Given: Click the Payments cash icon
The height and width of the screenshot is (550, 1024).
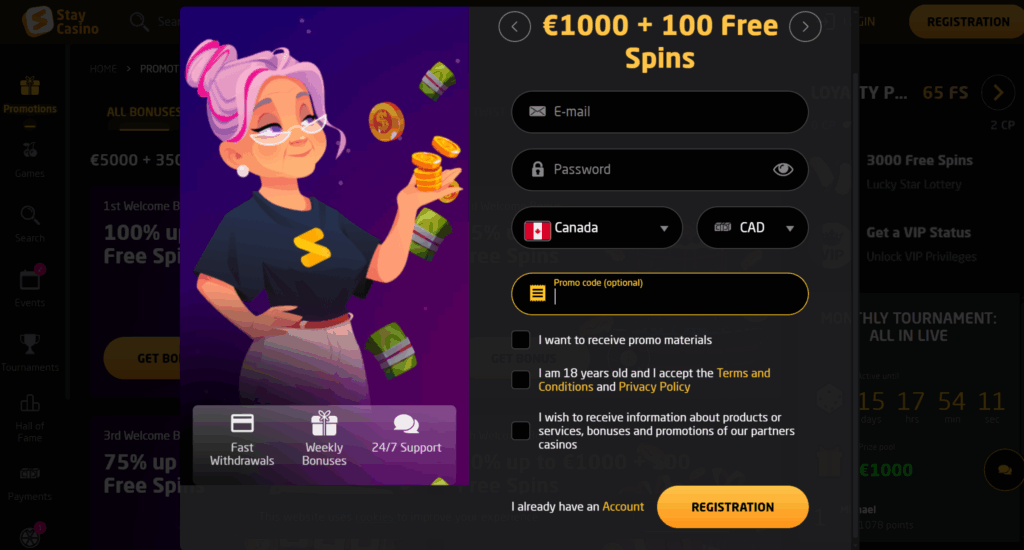Looking at the screenshot, I should 29,474.
